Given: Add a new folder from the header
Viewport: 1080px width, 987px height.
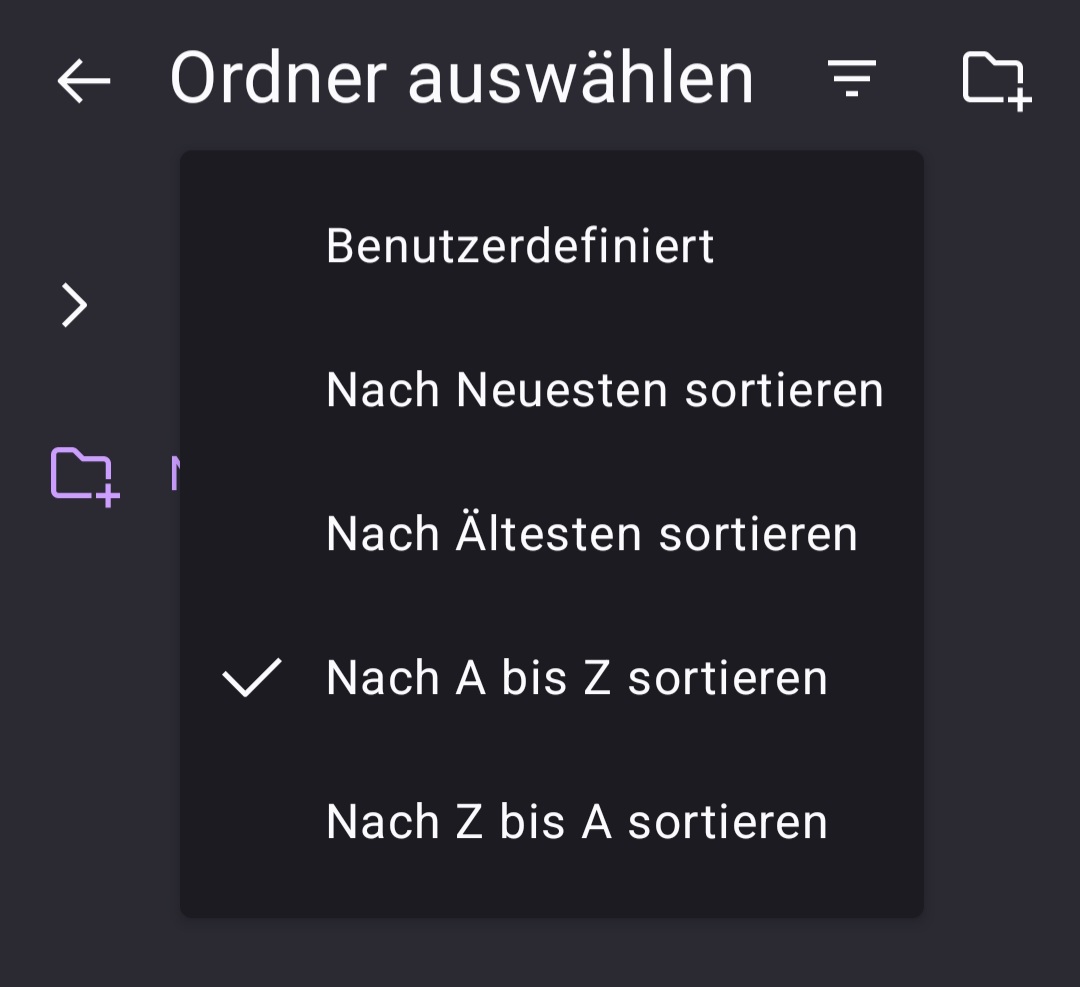Looking at the screenshot, I should coord(995,80).
